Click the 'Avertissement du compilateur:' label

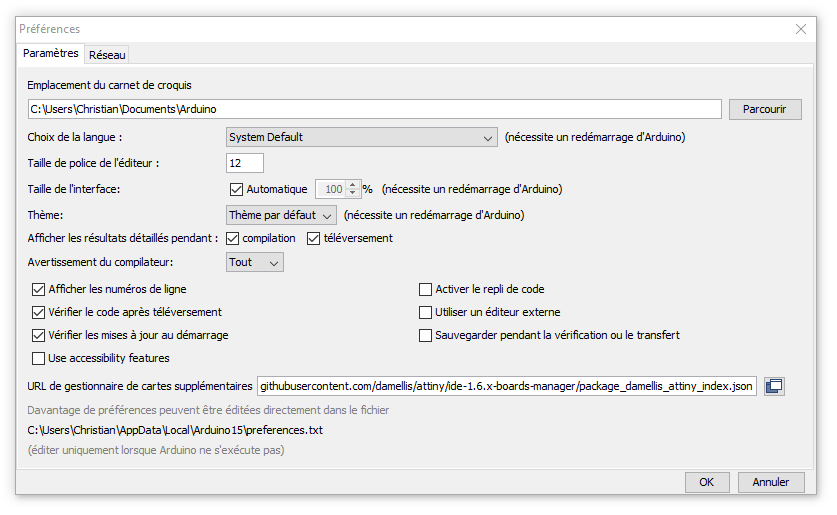(x=100, y=262)
